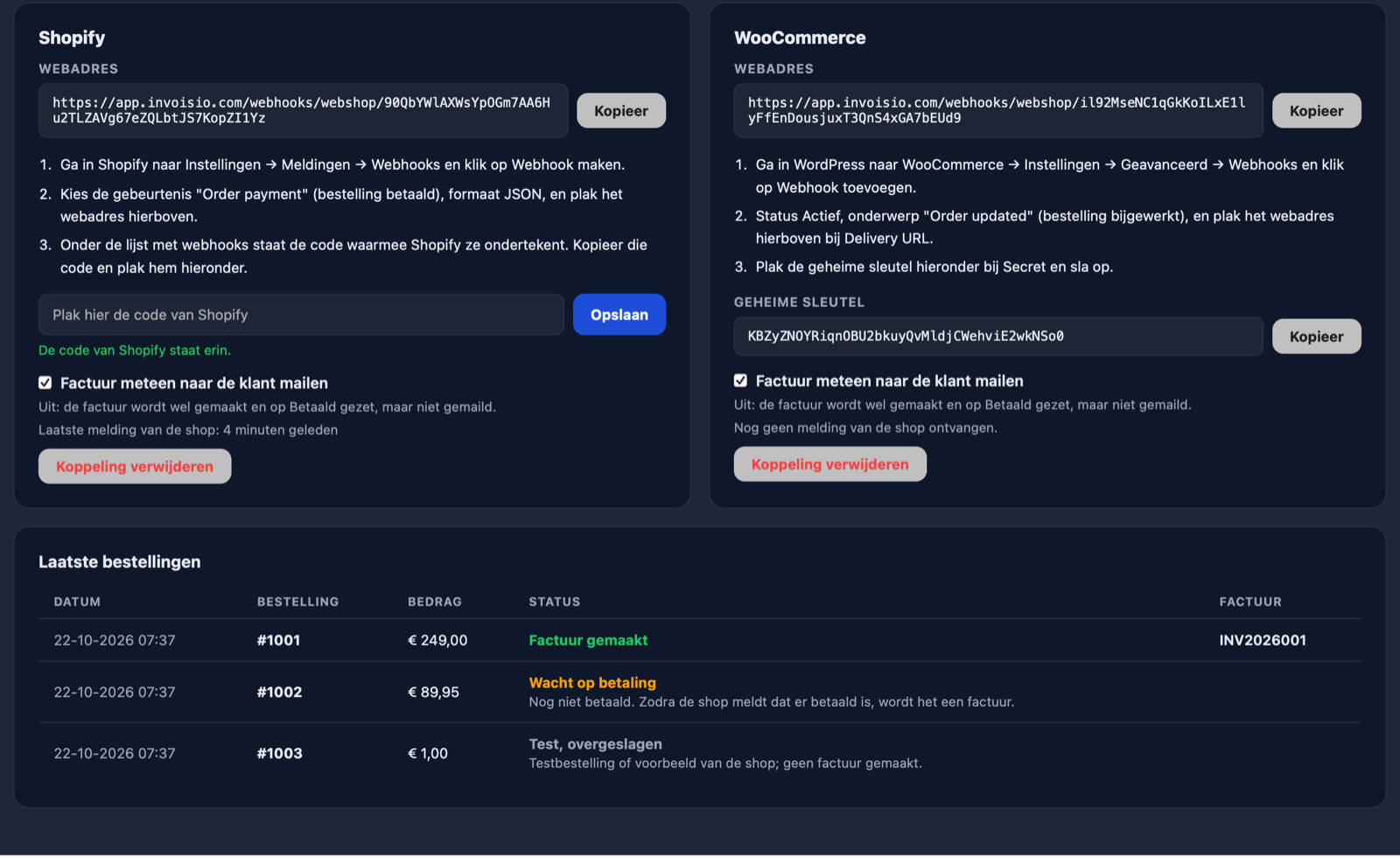Select the Shopify webhook URL text box
Image resolution: width=1400 pixels, height=858 pixels.
click(303, 110)
